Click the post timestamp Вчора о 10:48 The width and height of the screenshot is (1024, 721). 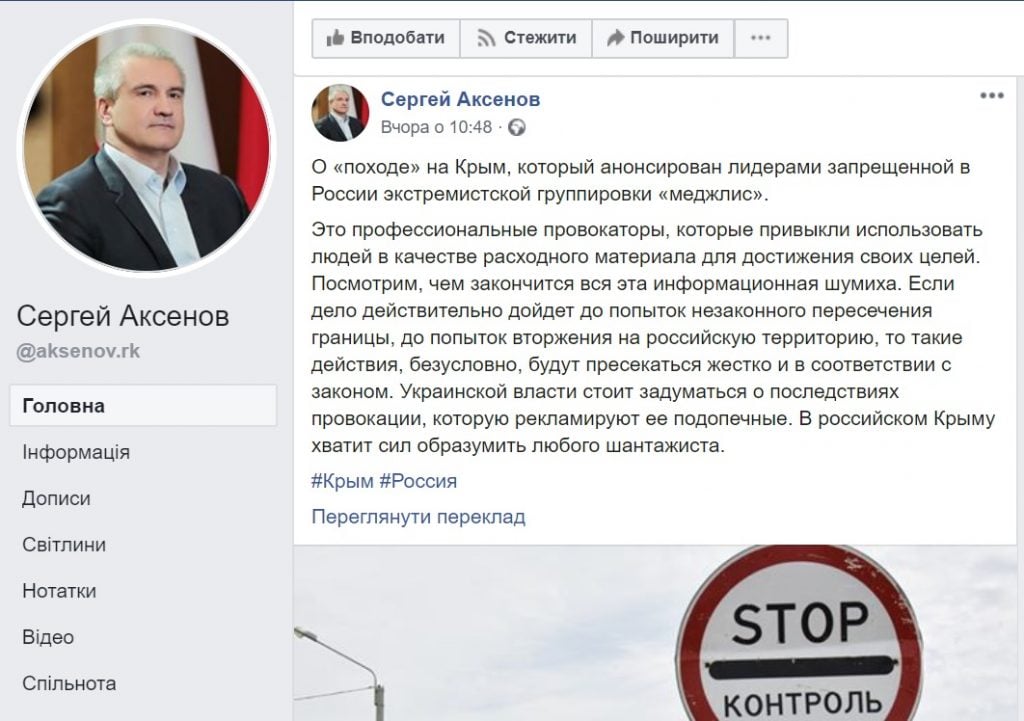[x=436, y=127]
